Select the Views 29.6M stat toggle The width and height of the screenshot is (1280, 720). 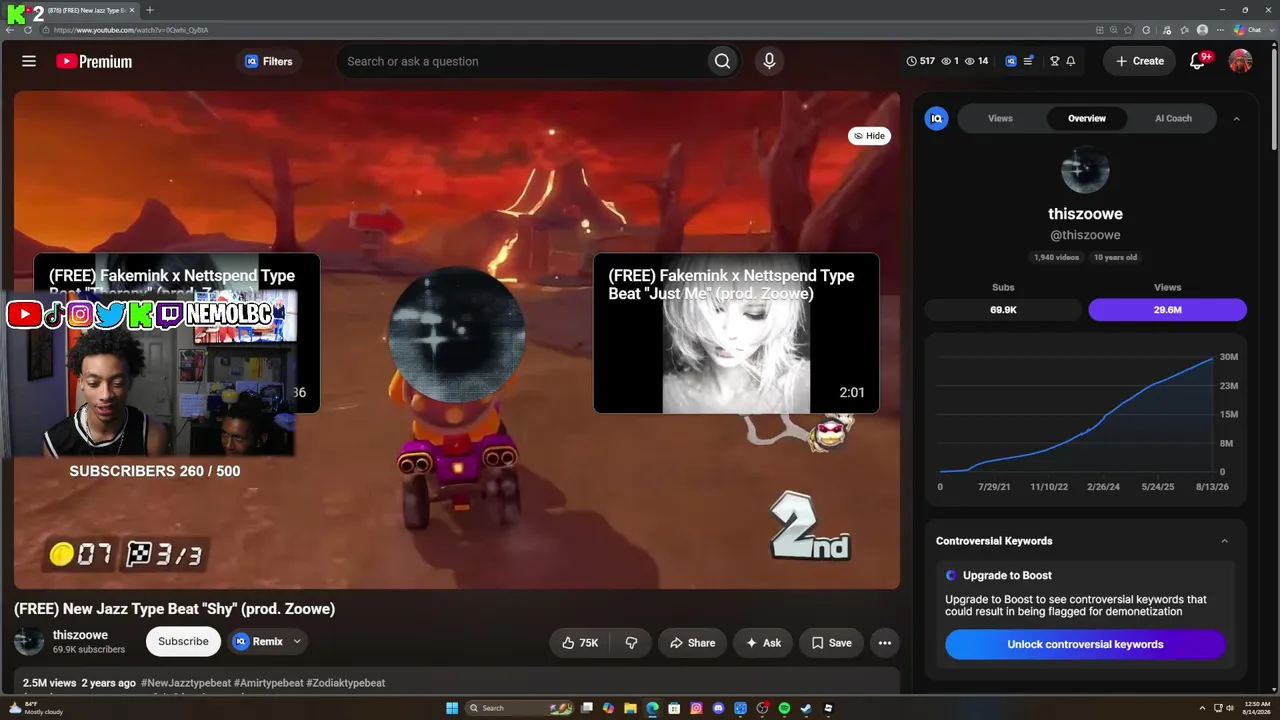point(1167,309)
